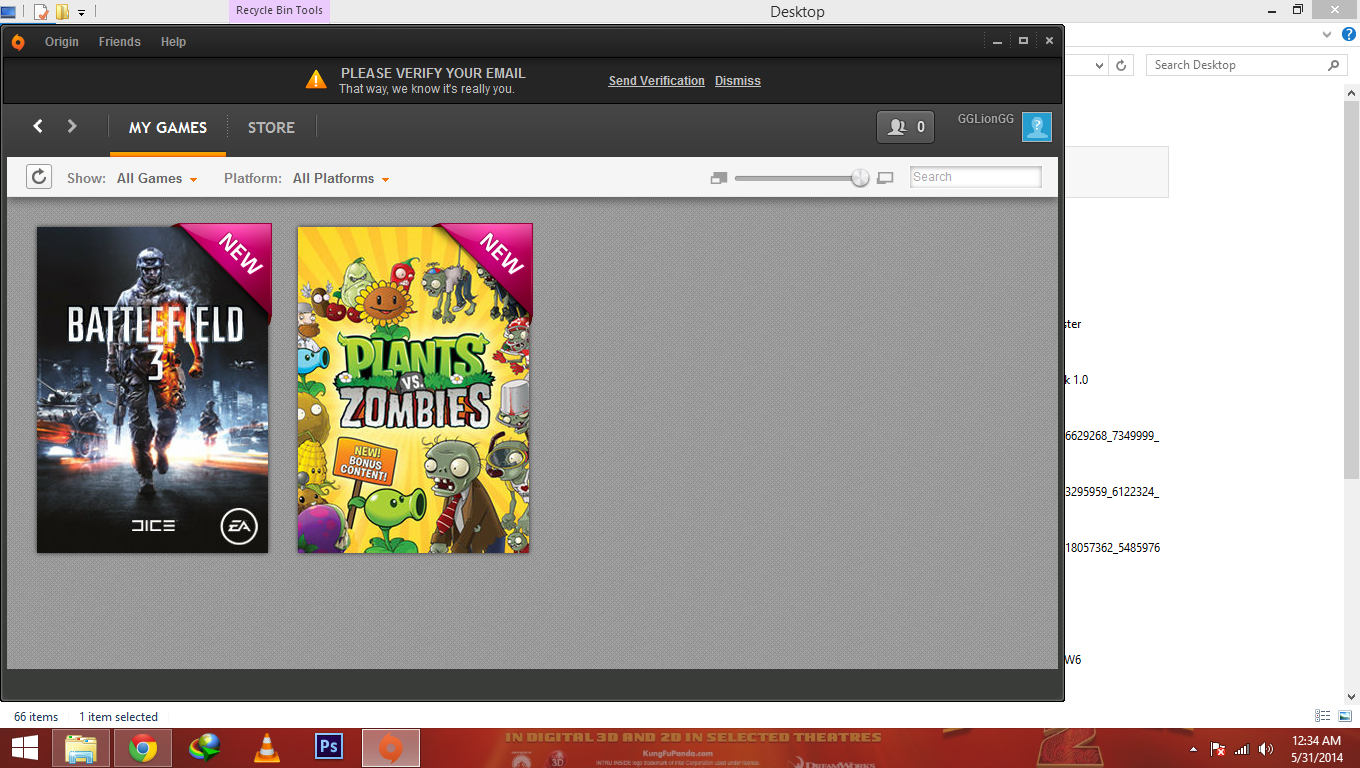Image resolution: width=1360 pixels, height=768 pixels.
Task: Click the Properties quick access icon in Explorer
Action: (41, 12)
